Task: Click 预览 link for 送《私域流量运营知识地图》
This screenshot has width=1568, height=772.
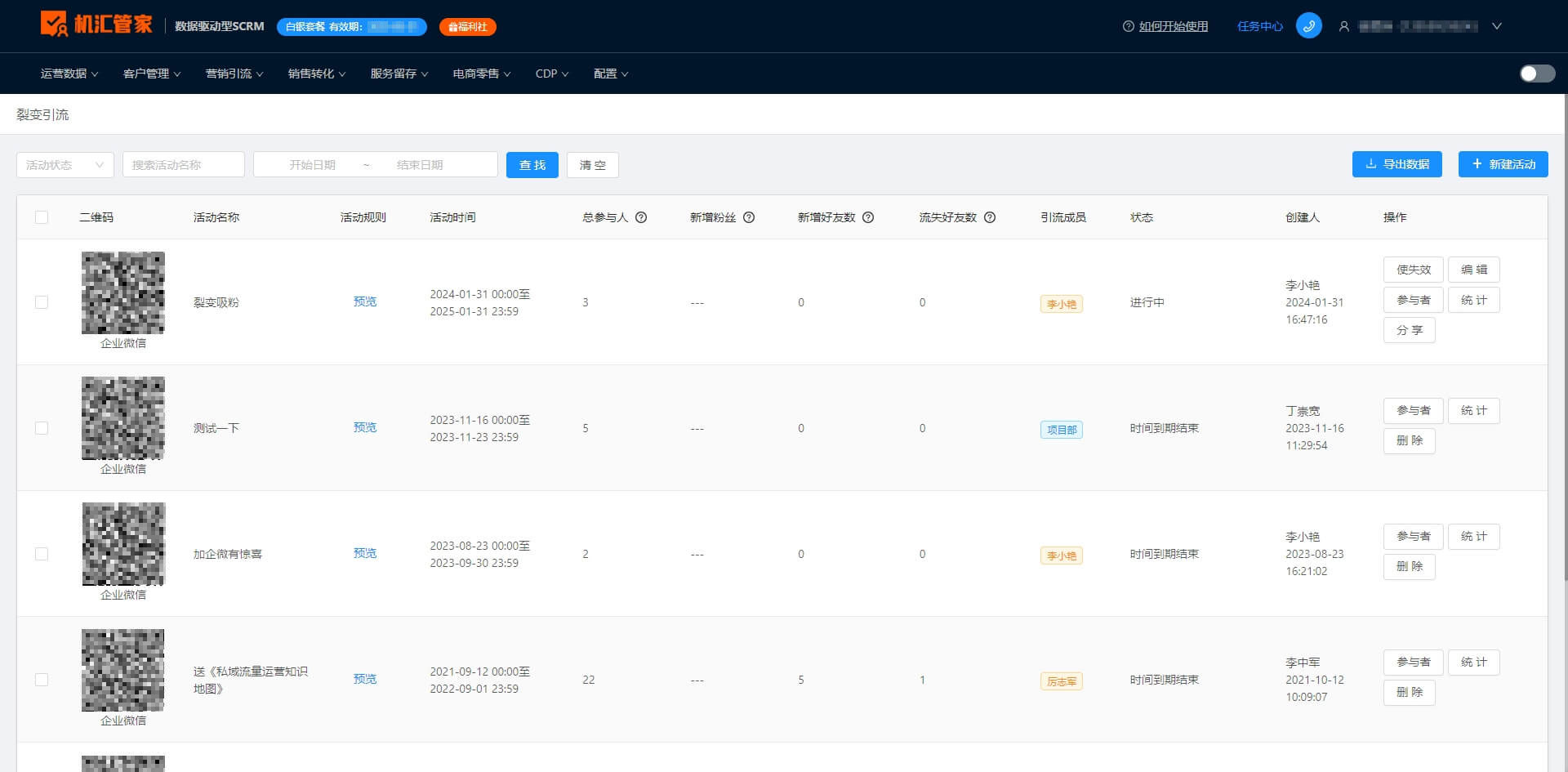Action: [x=365, y=679]
